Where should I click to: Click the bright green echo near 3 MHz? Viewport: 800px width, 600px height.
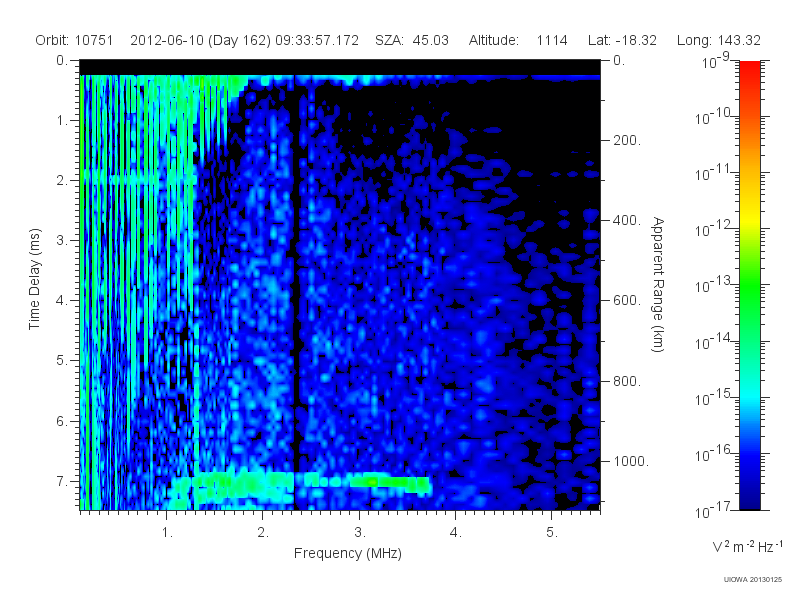[390, 482]
